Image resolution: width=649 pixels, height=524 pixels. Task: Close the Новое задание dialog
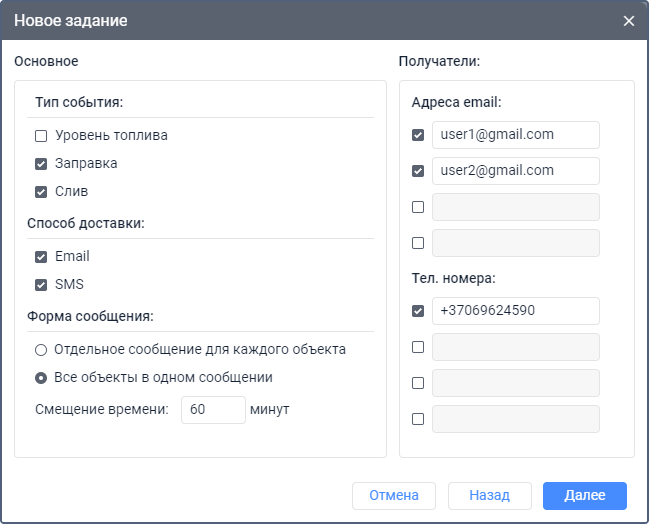[x=629, y=21]
